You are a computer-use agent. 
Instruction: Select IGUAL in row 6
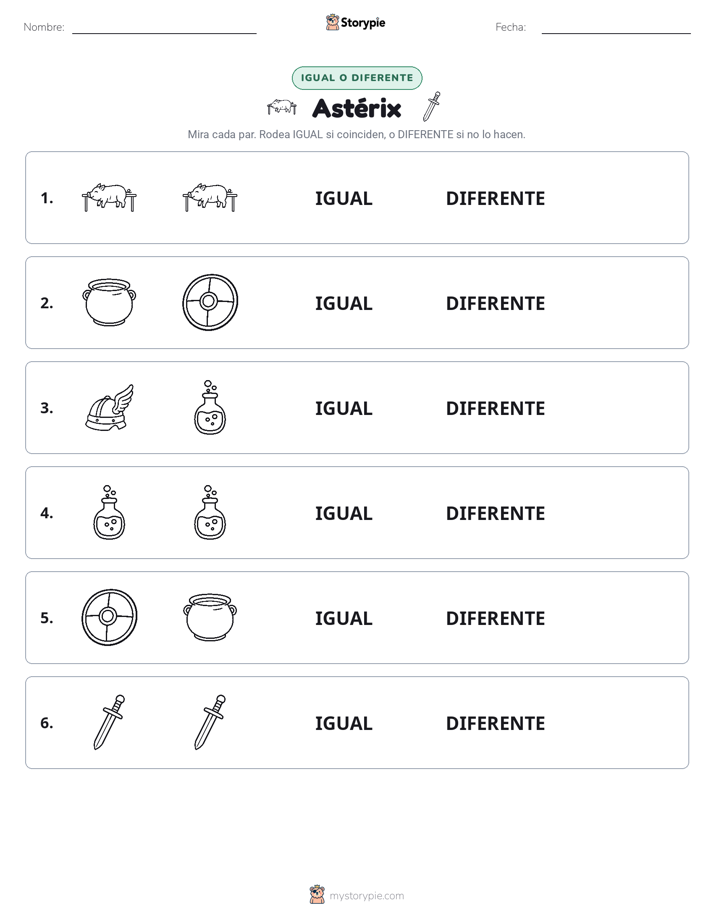point(343,723)
